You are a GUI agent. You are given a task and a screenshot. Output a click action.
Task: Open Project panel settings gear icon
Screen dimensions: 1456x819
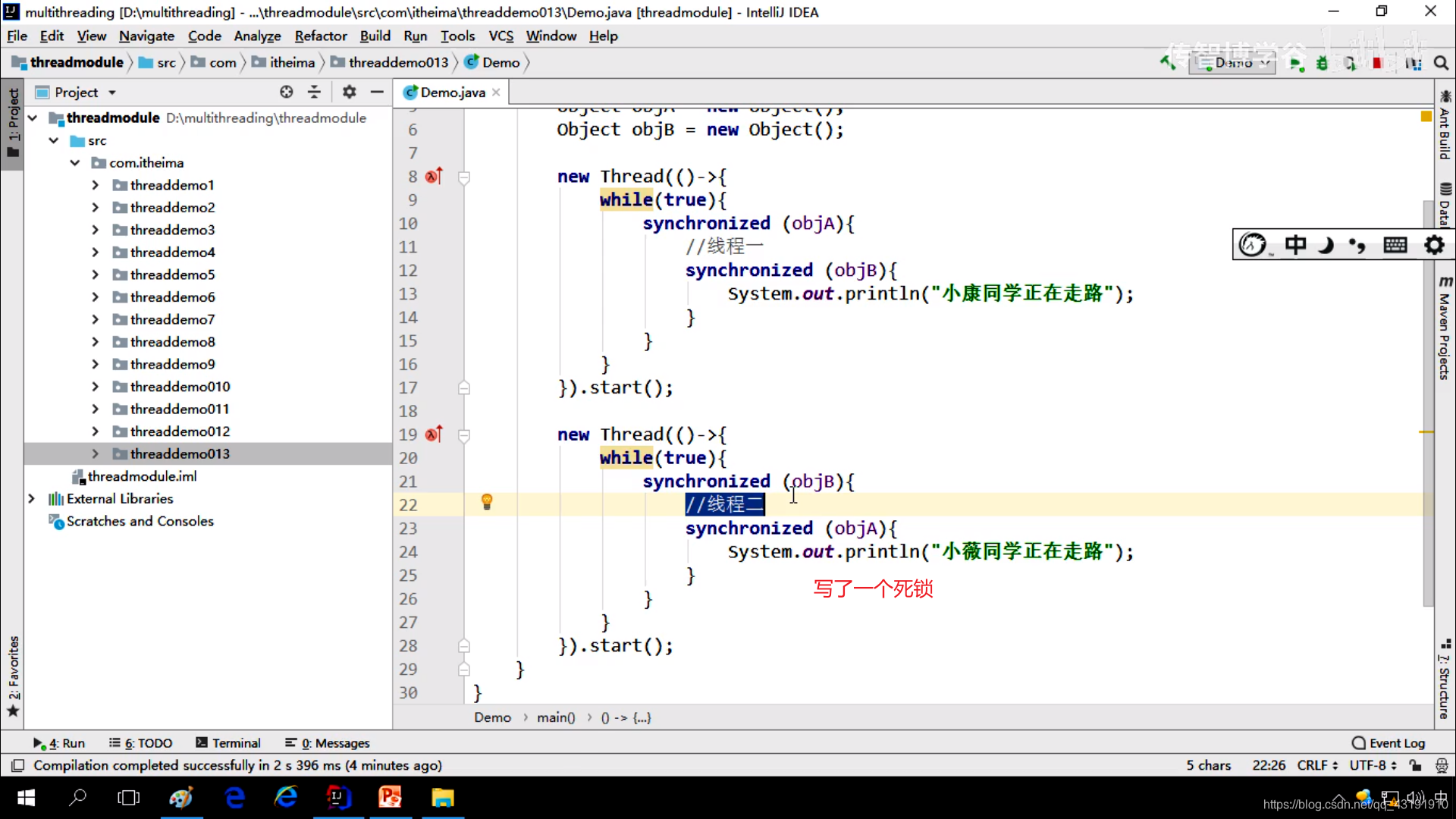349,92
